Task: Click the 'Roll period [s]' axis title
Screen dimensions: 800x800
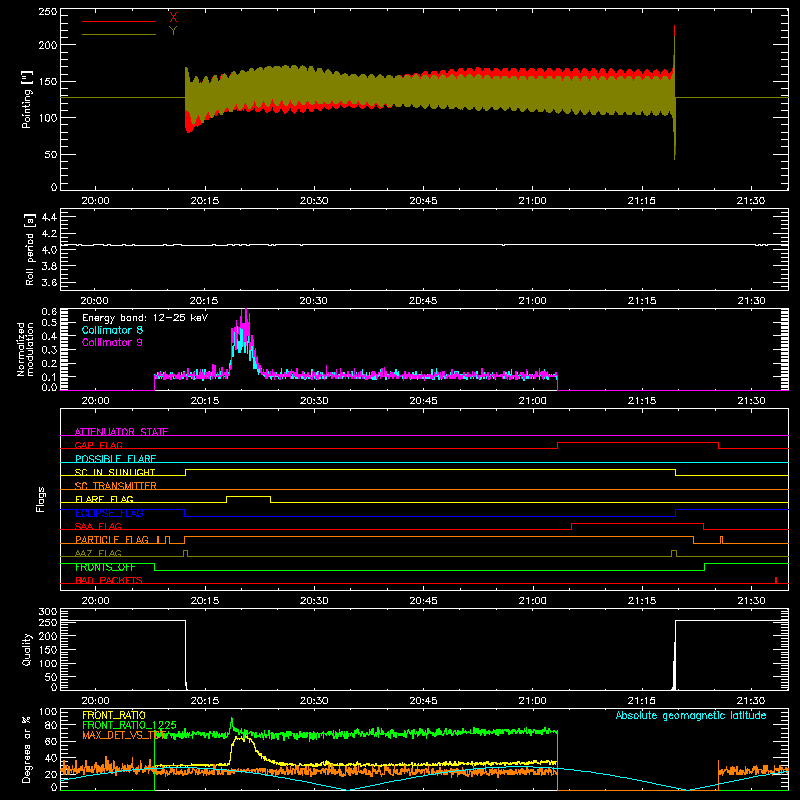Action: 30,249
